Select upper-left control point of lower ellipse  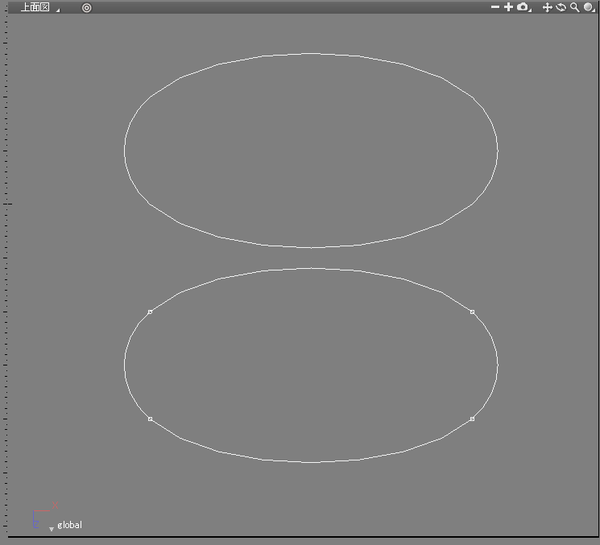(150, 312)
